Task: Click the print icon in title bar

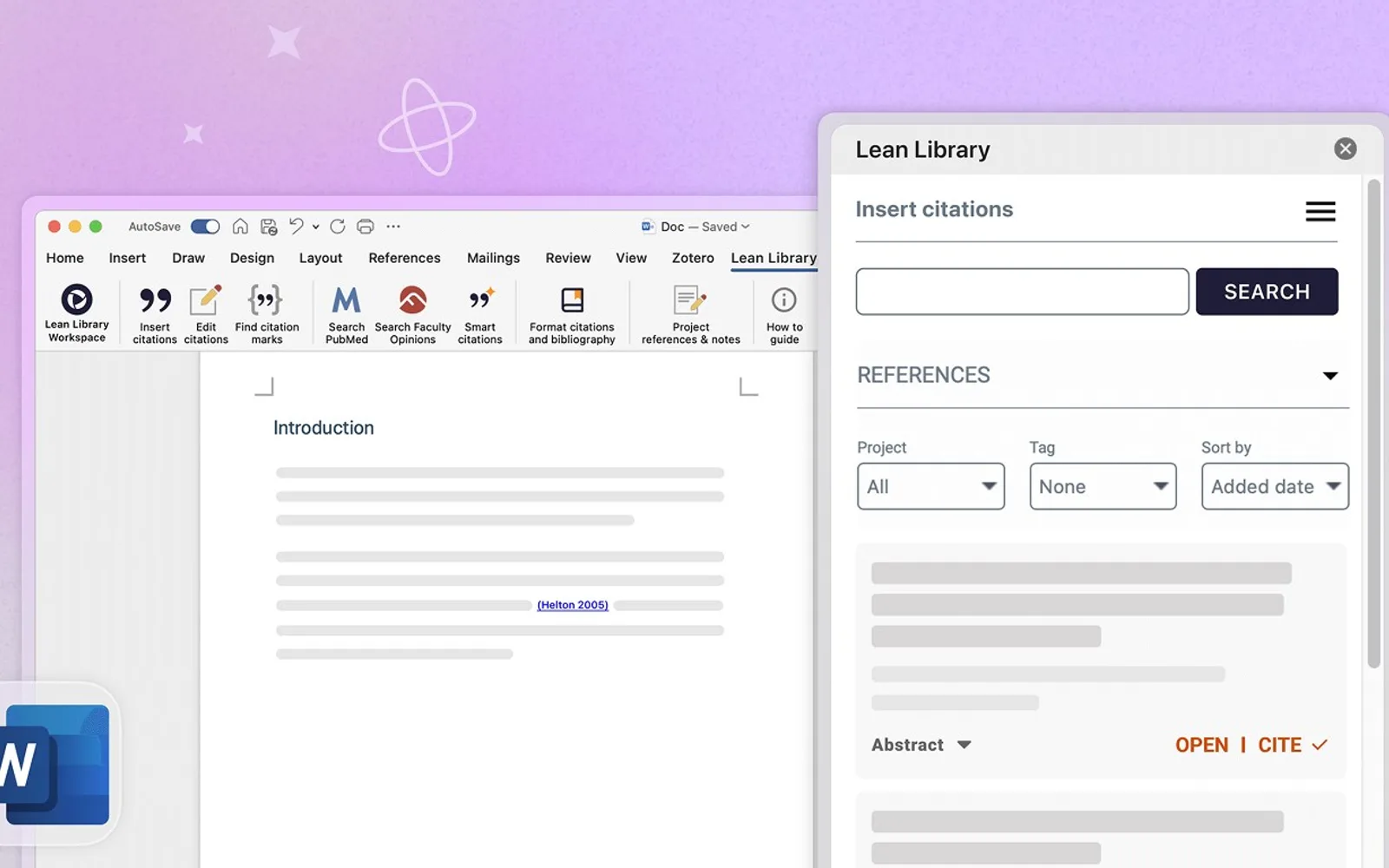Action: pyautogui.click(x=365, y=227)
